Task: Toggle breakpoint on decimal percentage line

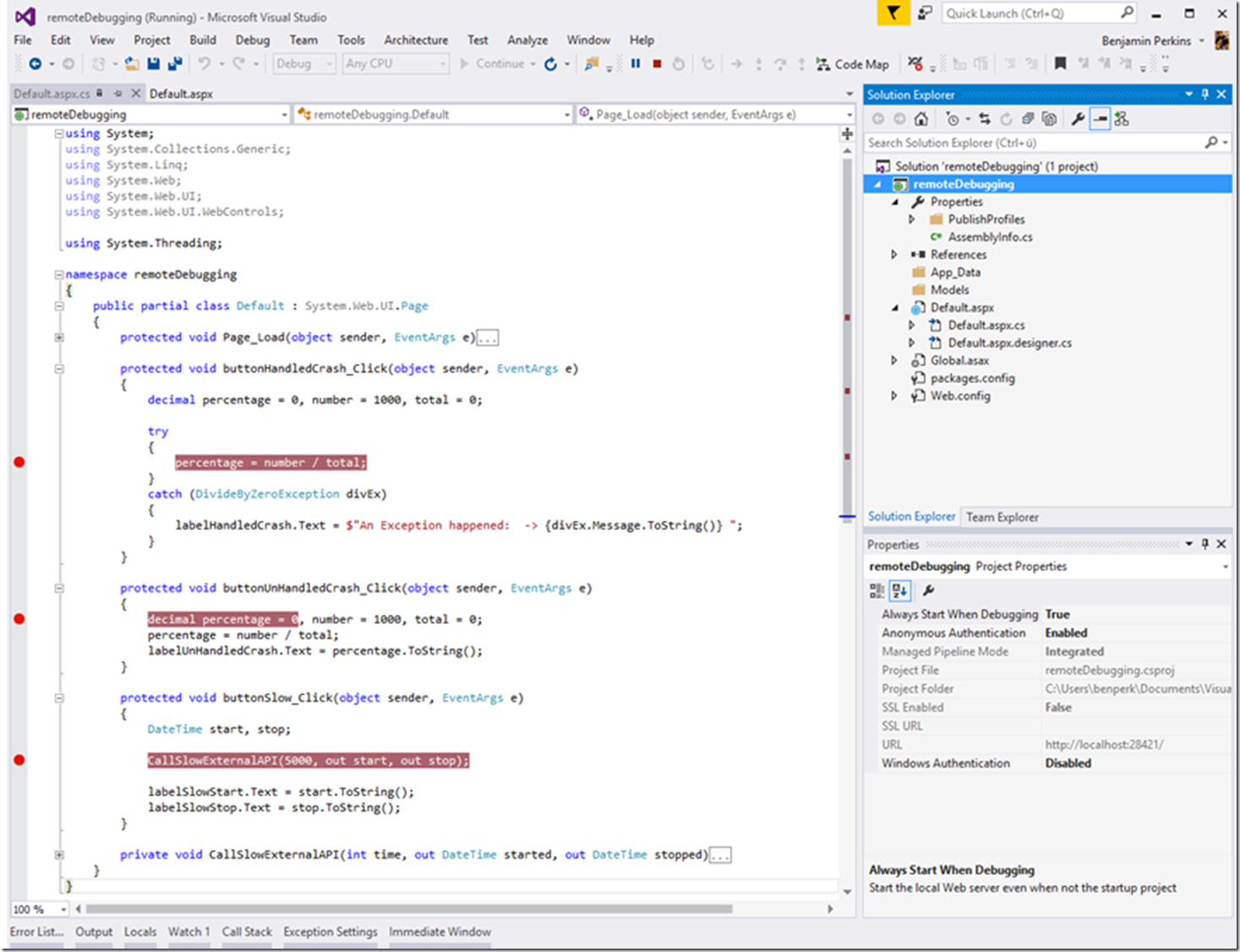Action: (x=19, y=619)
